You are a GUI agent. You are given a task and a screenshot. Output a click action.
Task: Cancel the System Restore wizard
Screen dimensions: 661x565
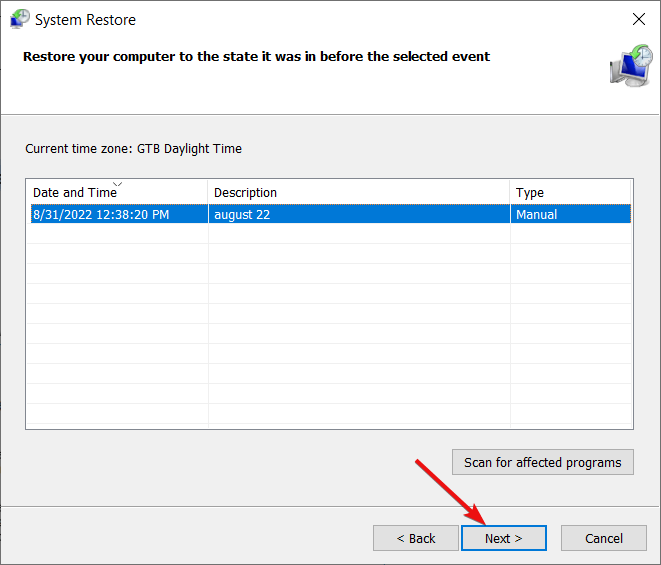pos(604,538)
